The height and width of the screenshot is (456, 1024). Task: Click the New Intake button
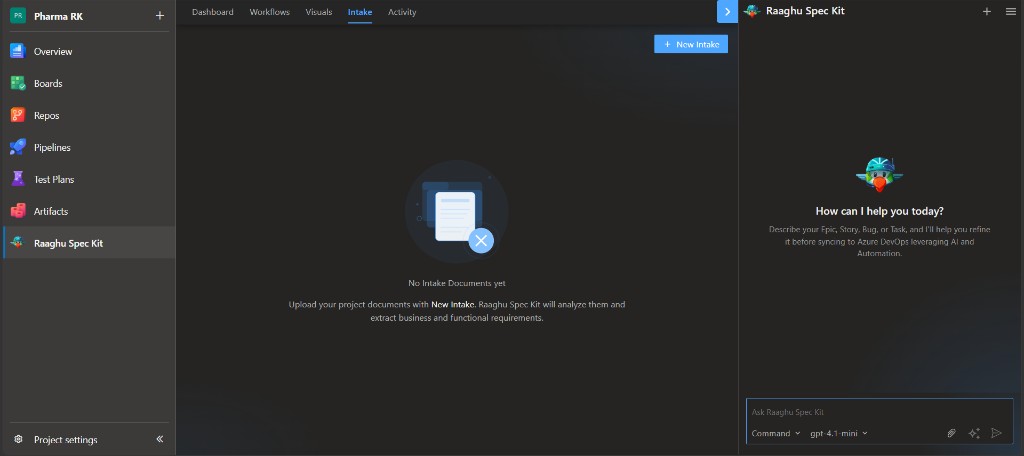point(691,44)
